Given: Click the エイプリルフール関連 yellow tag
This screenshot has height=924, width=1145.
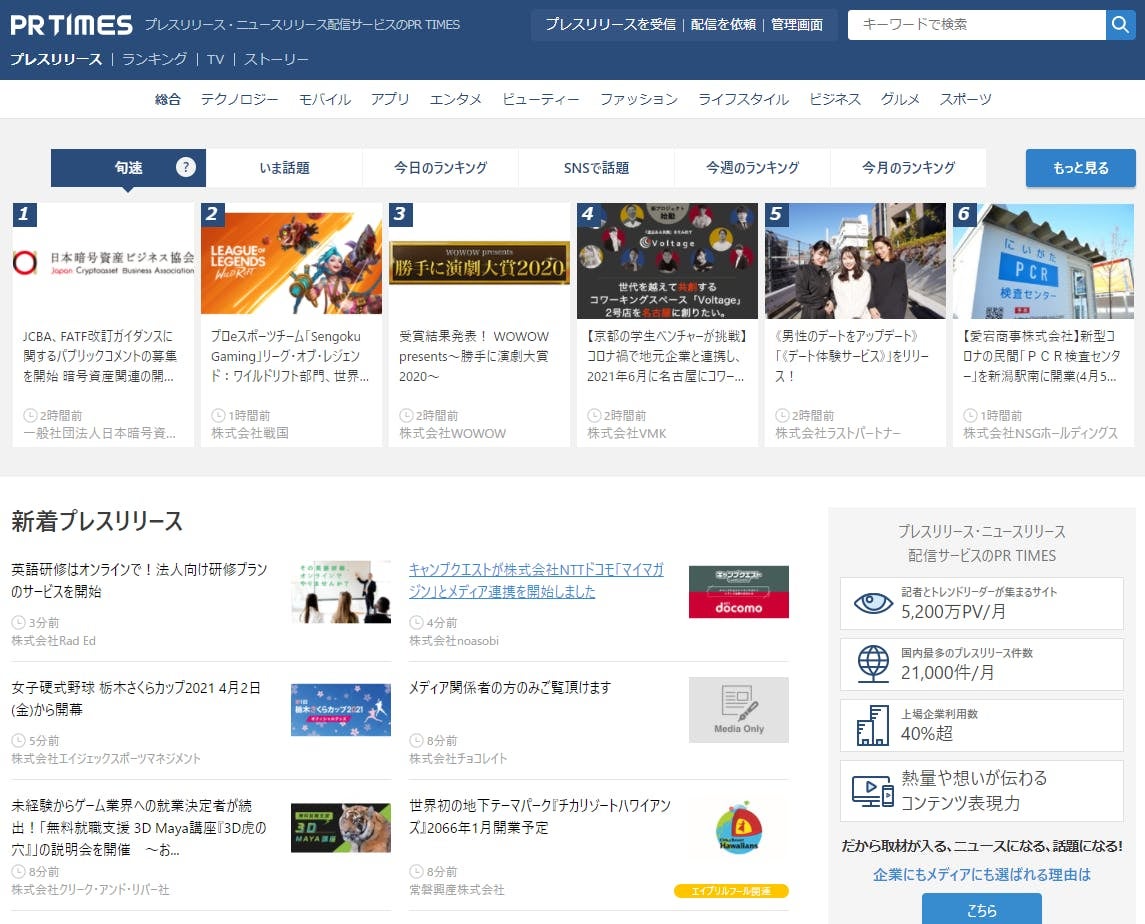Looking at the screenshot, I should point(731,891).
